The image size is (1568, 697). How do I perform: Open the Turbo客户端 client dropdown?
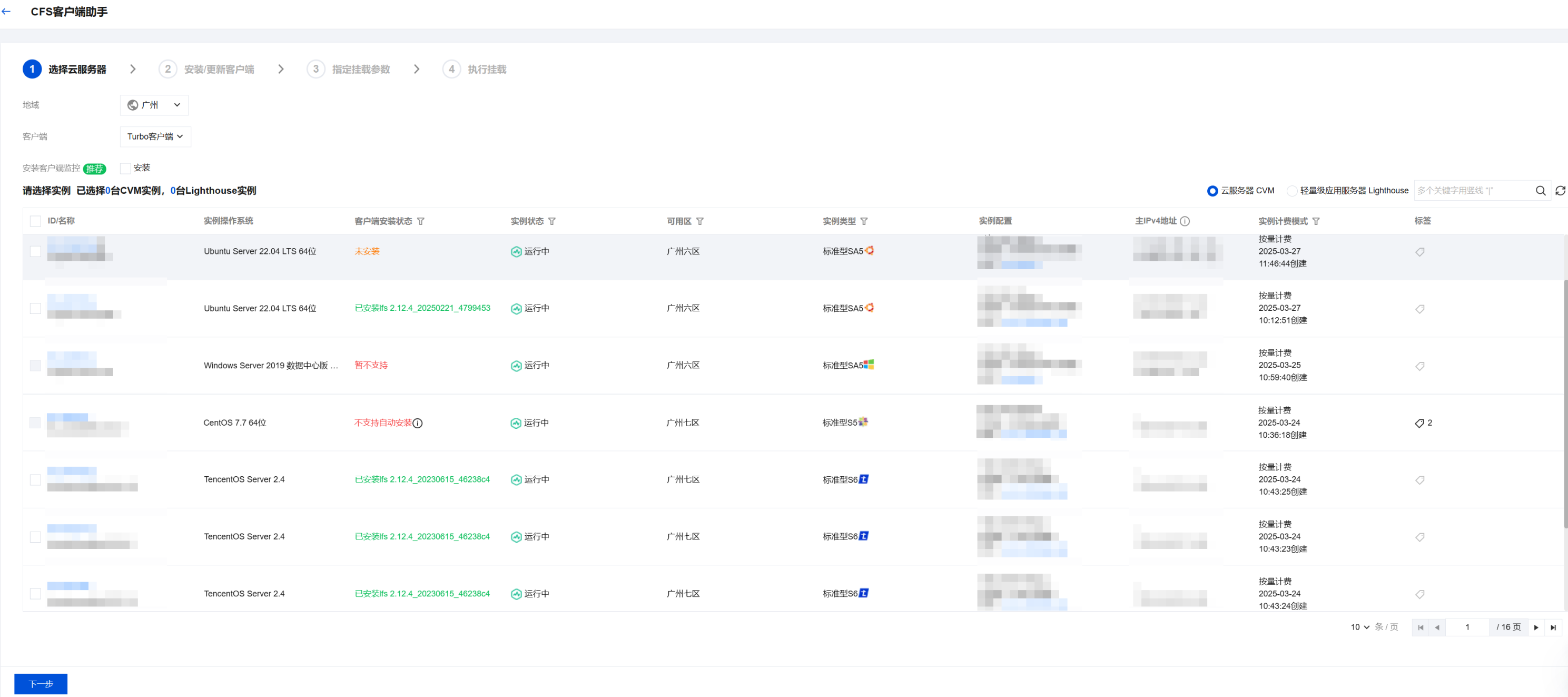click(x=155, y=137)
